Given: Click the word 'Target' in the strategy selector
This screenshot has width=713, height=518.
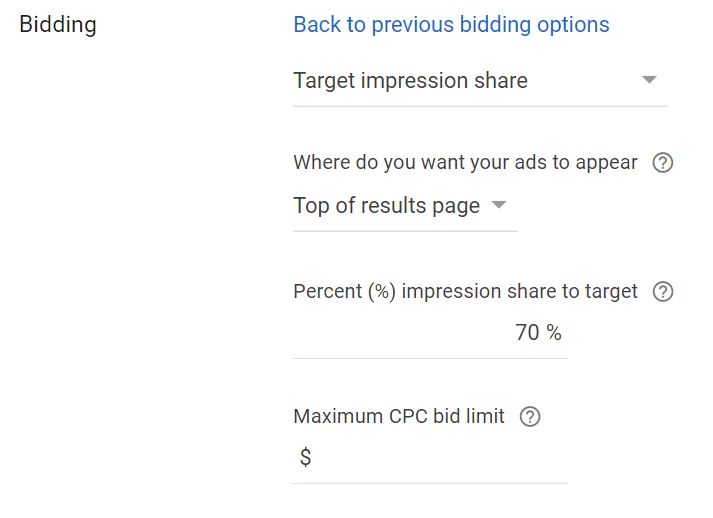Looking at the screenshot, I should pos(324,81).
